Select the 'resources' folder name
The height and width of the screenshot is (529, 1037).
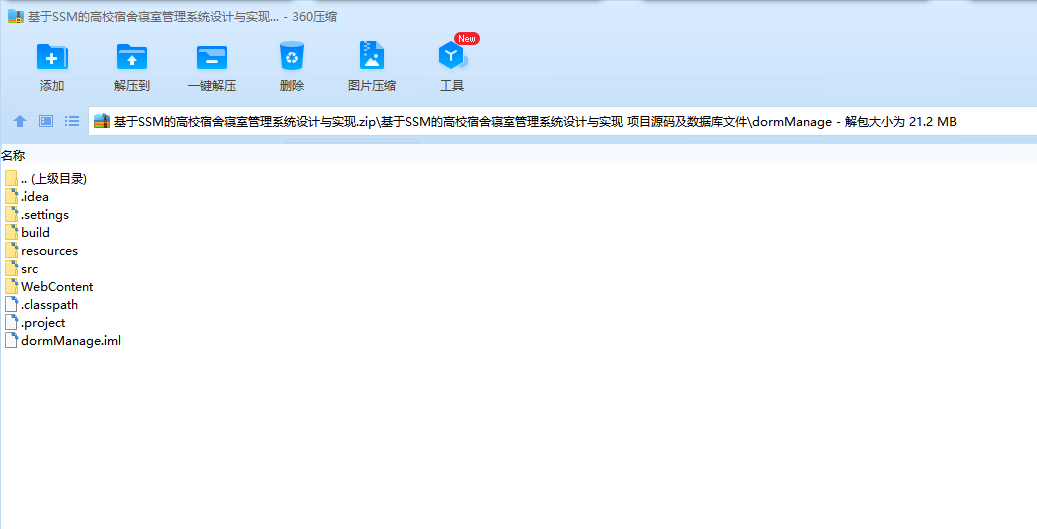(x=50, y=251)
